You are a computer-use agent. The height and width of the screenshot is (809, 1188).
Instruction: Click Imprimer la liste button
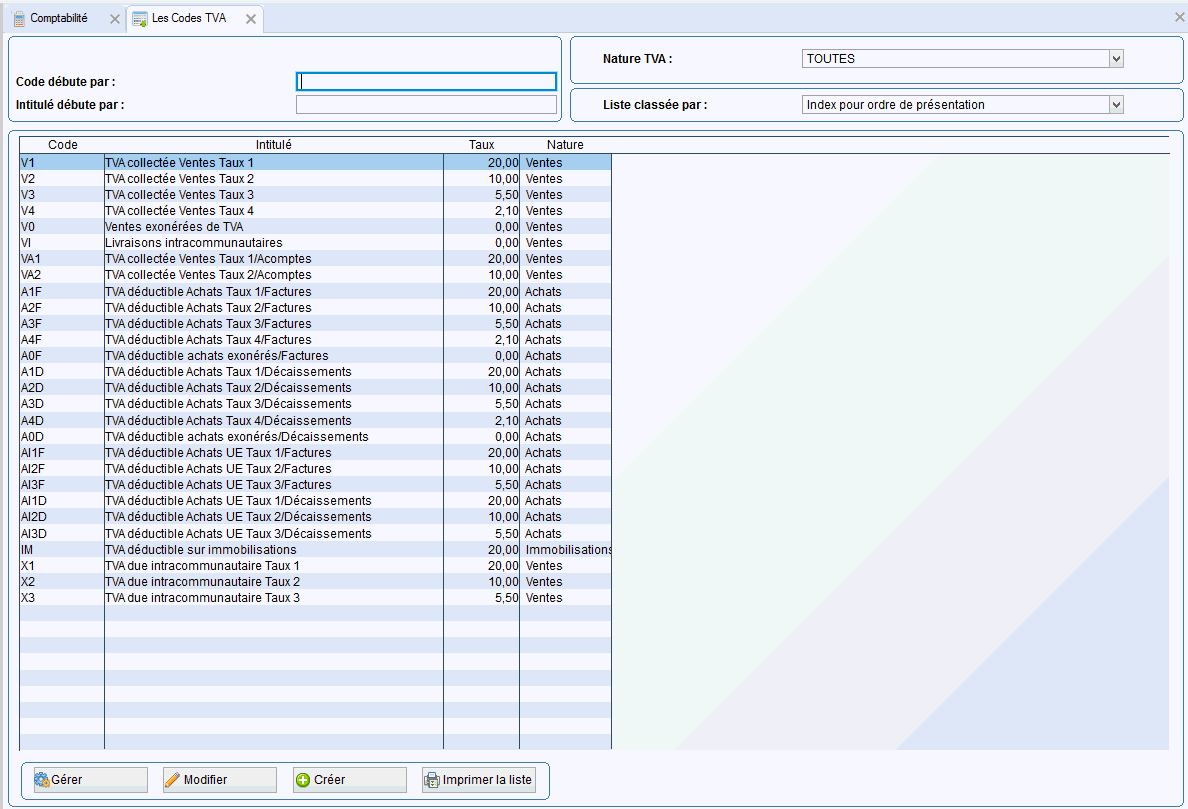pyautogui.click(x=479, y=779)
